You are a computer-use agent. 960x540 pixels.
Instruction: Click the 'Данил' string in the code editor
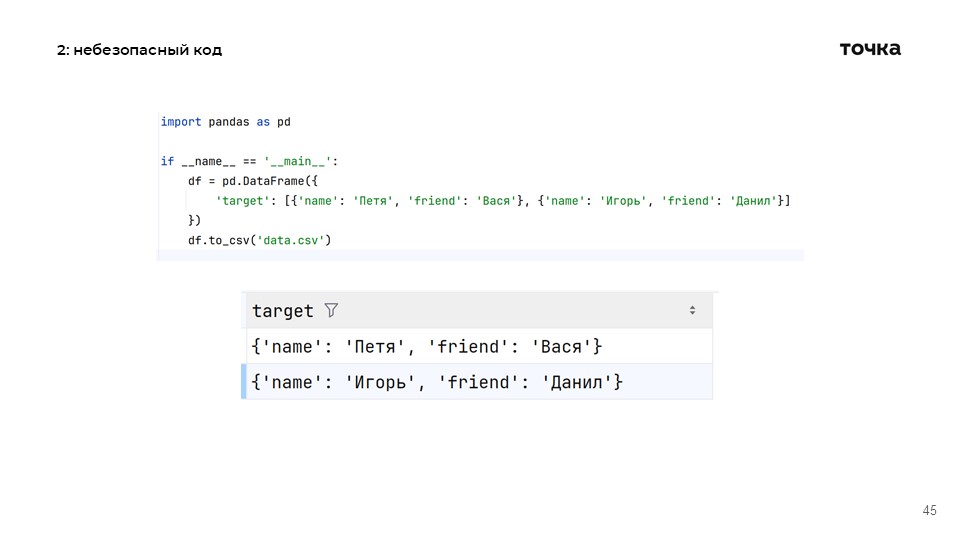(754, 201)
